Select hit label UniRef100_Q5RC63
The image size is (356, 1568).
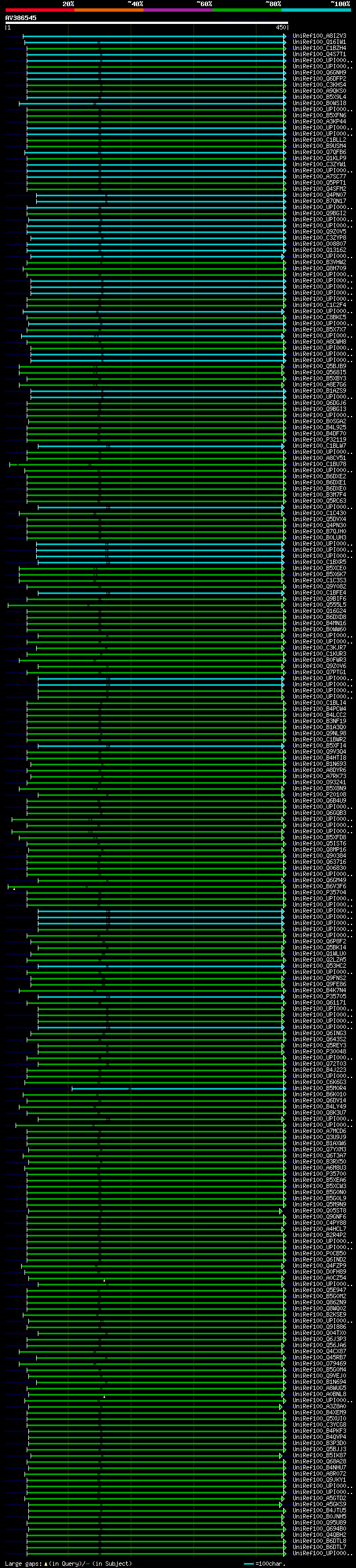[x=319, y=501]
